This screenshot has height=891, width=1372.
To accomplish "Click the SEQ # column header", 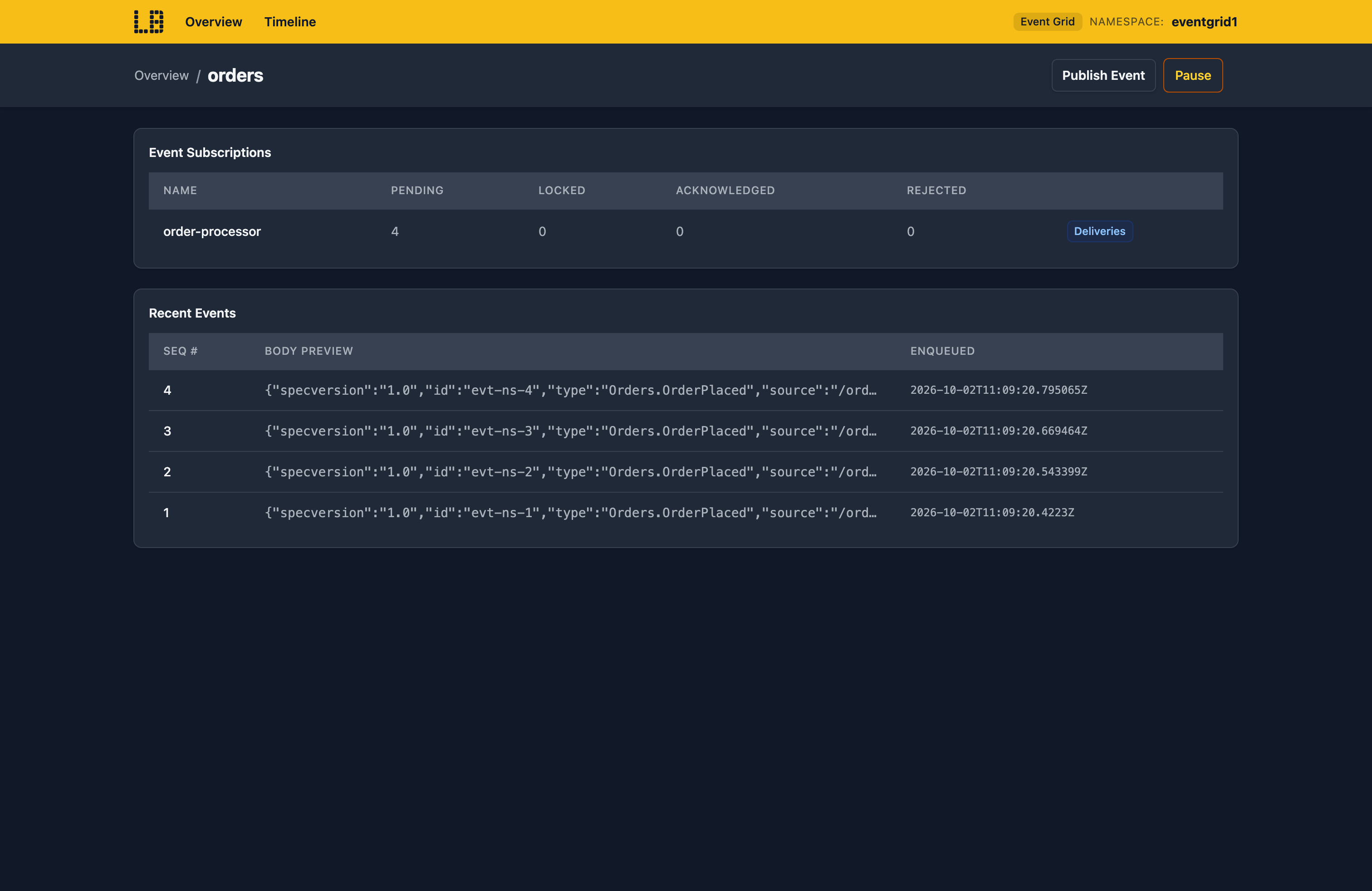I will [x=181, y=352].
